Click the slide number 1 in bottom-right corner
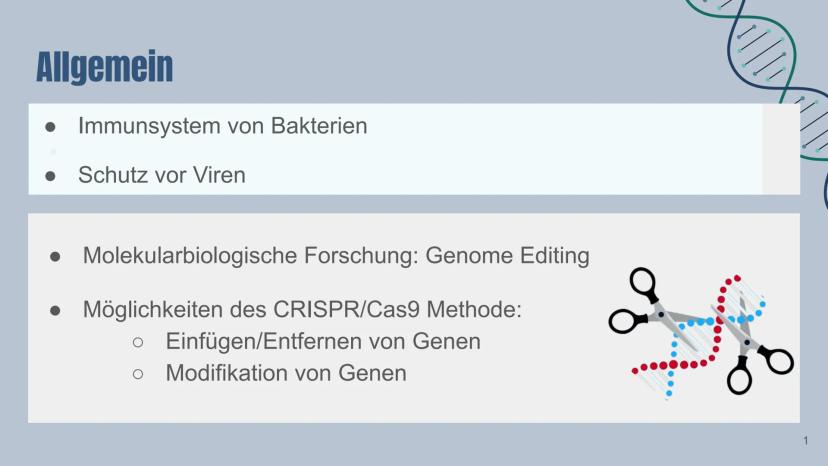828x466 pixels. click(x=805, y=442)
